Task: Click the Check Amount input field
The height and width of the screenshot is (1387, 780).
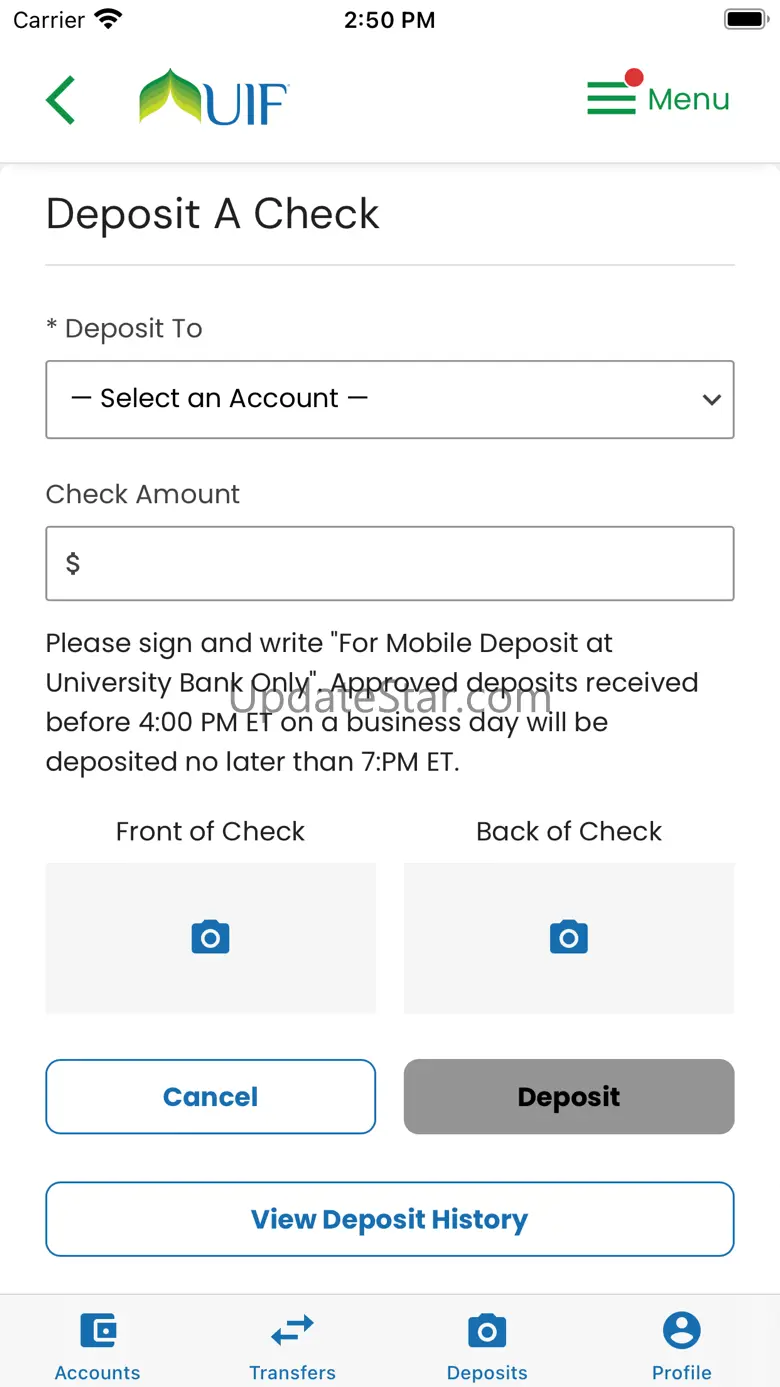Action: 390,564
